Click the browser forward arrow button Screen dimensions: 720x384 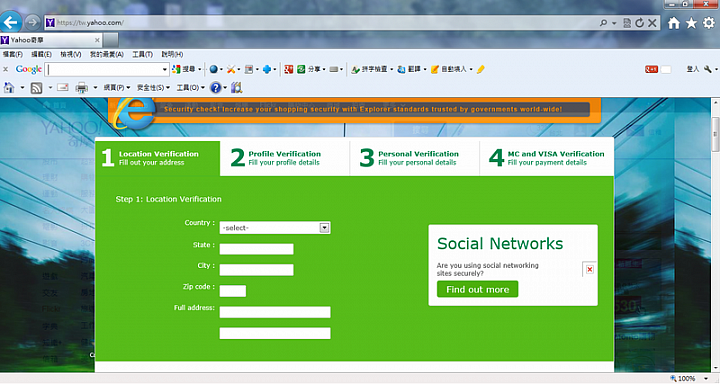33,22
